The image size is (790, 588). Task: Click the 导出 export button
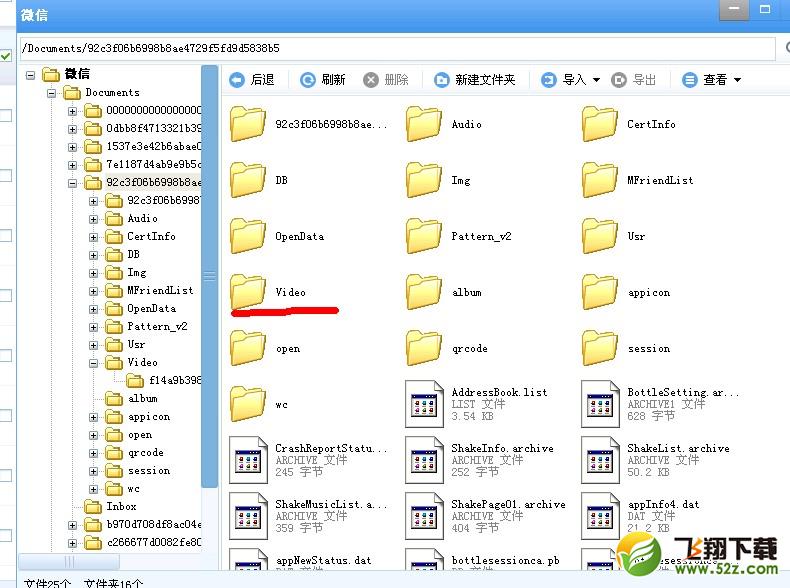(x=633, y=80)
